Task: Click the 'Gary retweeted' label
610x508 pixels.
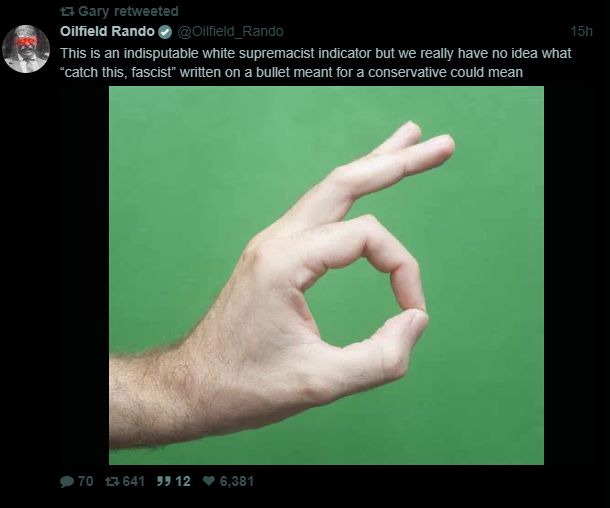Action: pyautogui.click(x=128, y=11)
